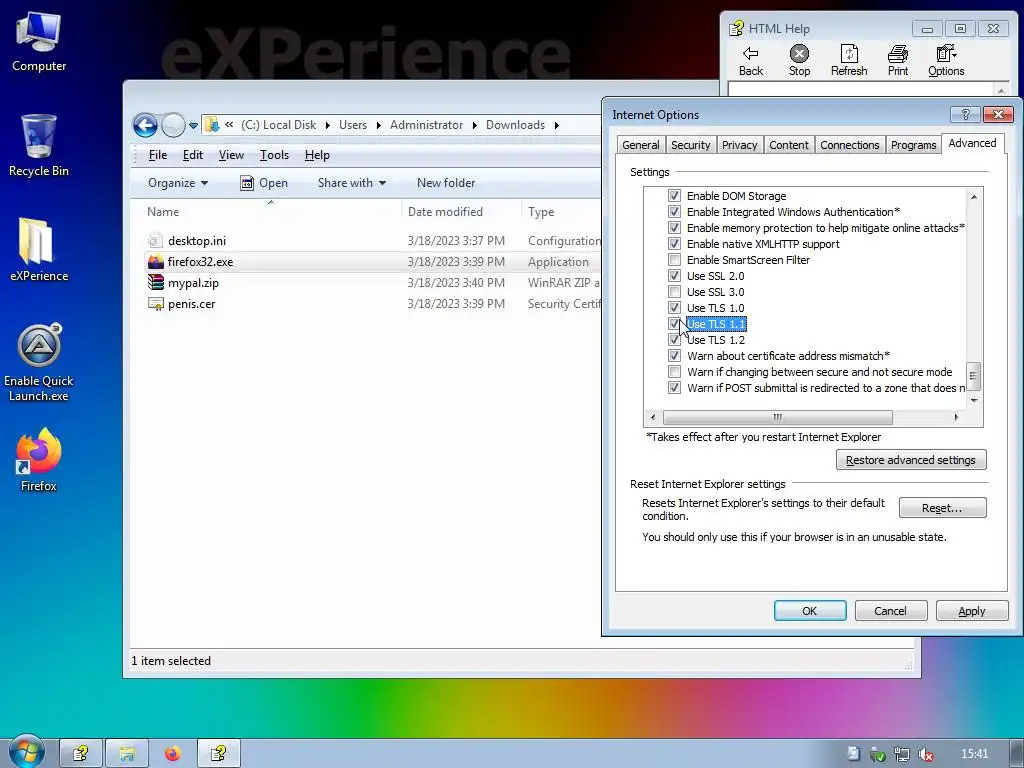The height and width of the screenshot is (768, 1024).
Task: Select the penis.cer certificate icon
Action: 155,304
